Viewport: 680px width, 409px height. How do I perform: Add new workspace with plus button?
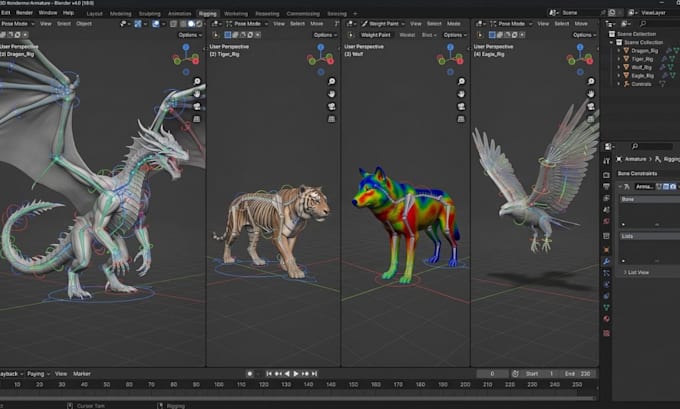[x=355, y=13]
